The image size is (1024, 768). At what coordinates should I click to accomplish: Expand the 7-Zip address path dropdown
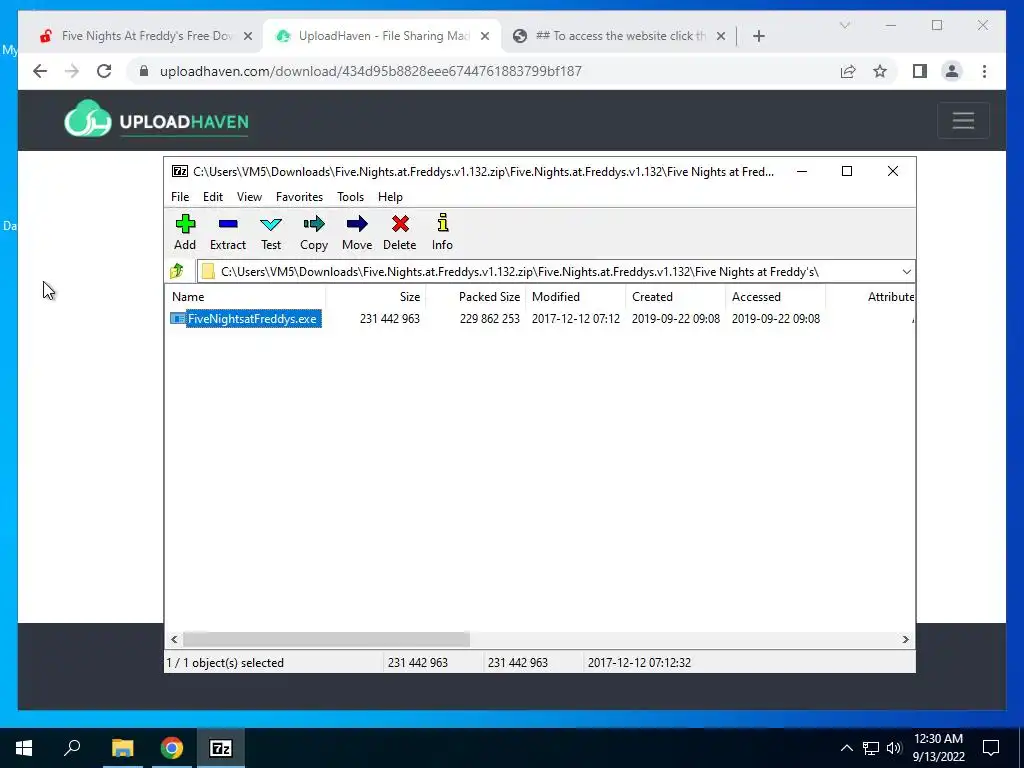906,272
